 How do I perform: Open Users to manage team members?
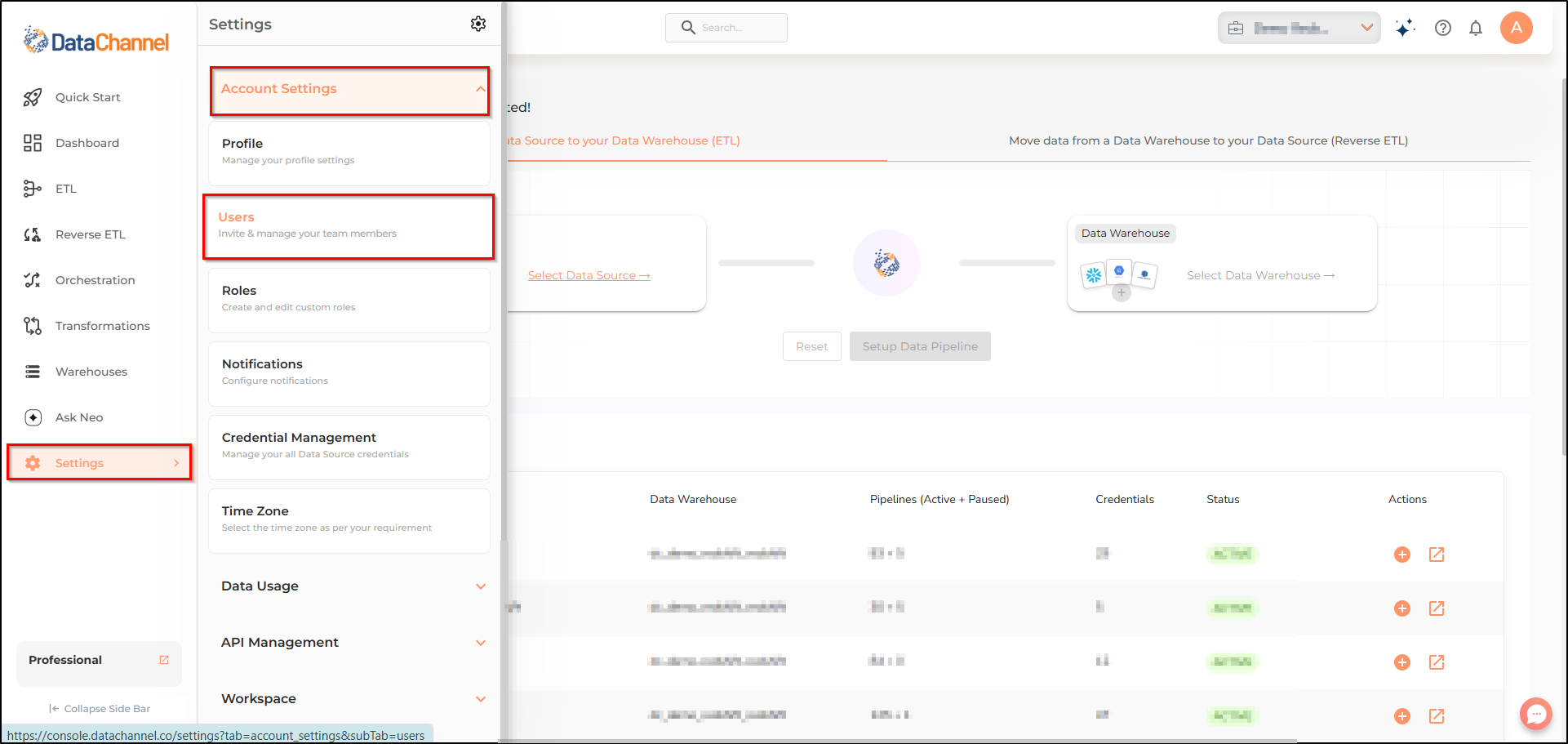(349, 227)
